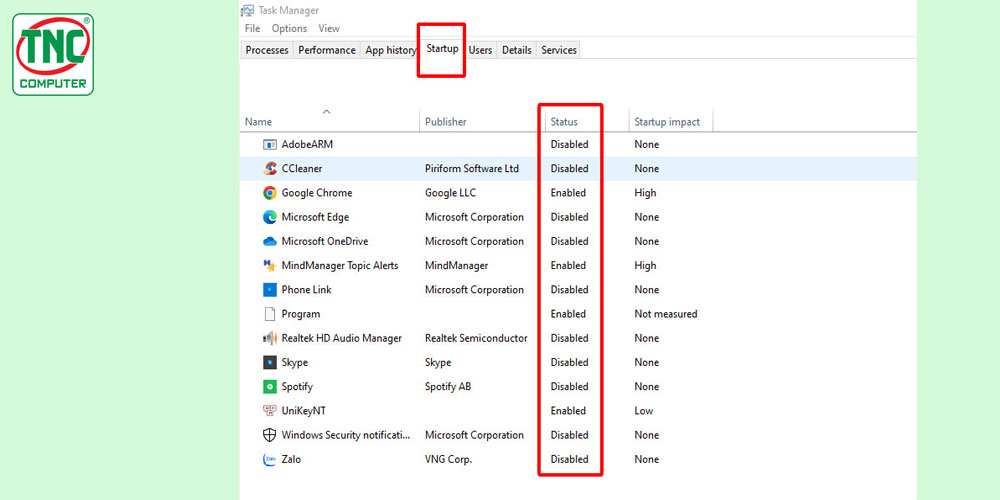Select the AdobeARM row name

tap(307, 145)
